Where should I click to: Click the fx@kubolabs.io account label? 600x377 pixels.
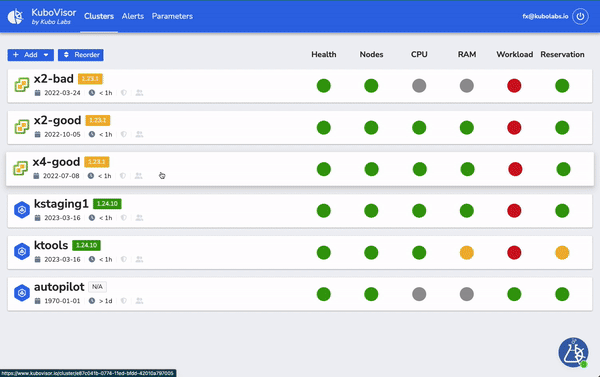tap(545, 16)
